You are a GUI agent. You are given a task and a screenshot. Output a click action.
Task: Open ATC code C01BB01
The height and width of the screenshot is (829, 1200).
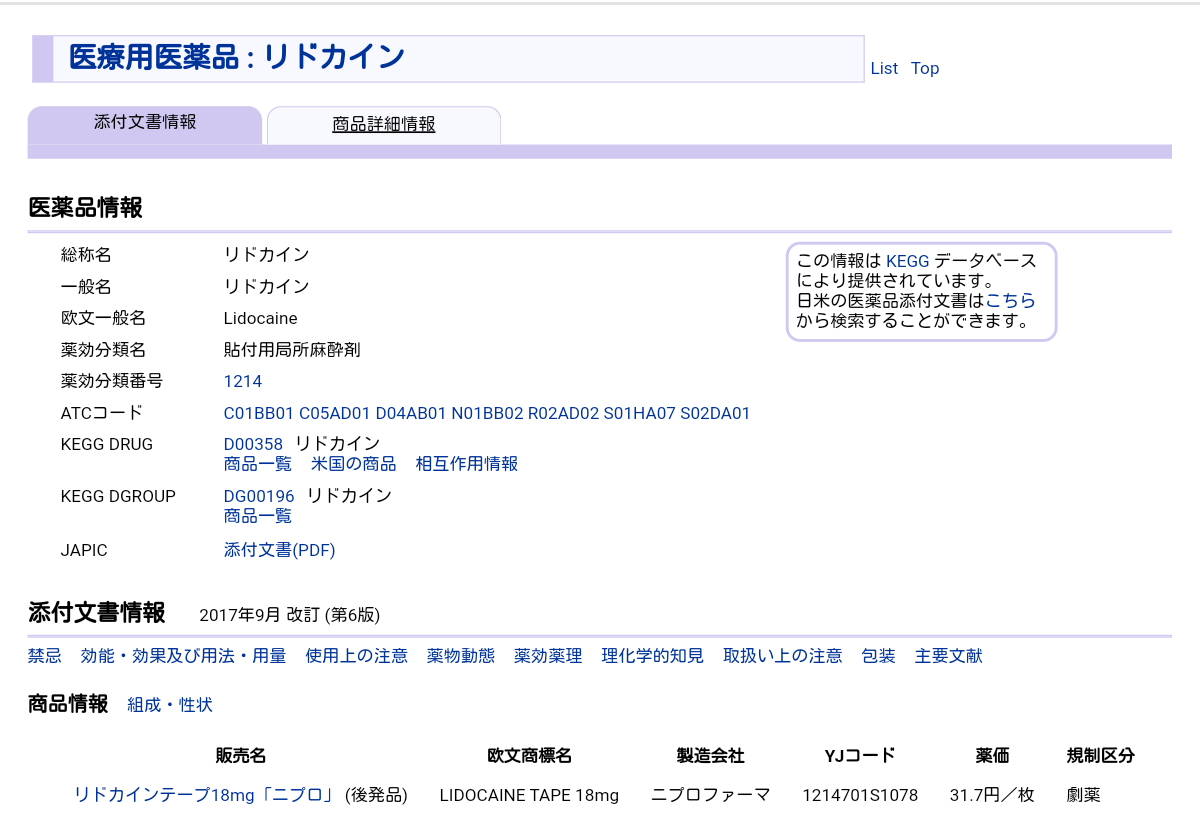257,413
